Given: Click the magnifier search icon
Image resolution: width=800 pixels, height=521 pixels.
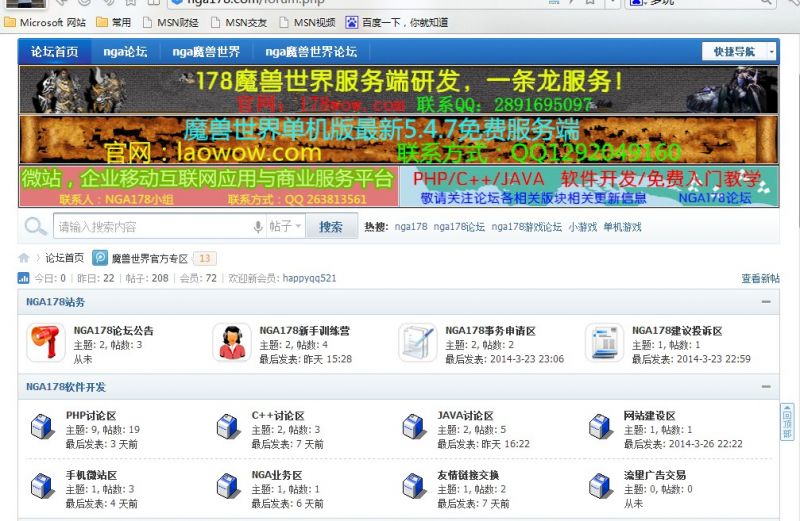Looking at the screenshot, I should click(35, 226).
